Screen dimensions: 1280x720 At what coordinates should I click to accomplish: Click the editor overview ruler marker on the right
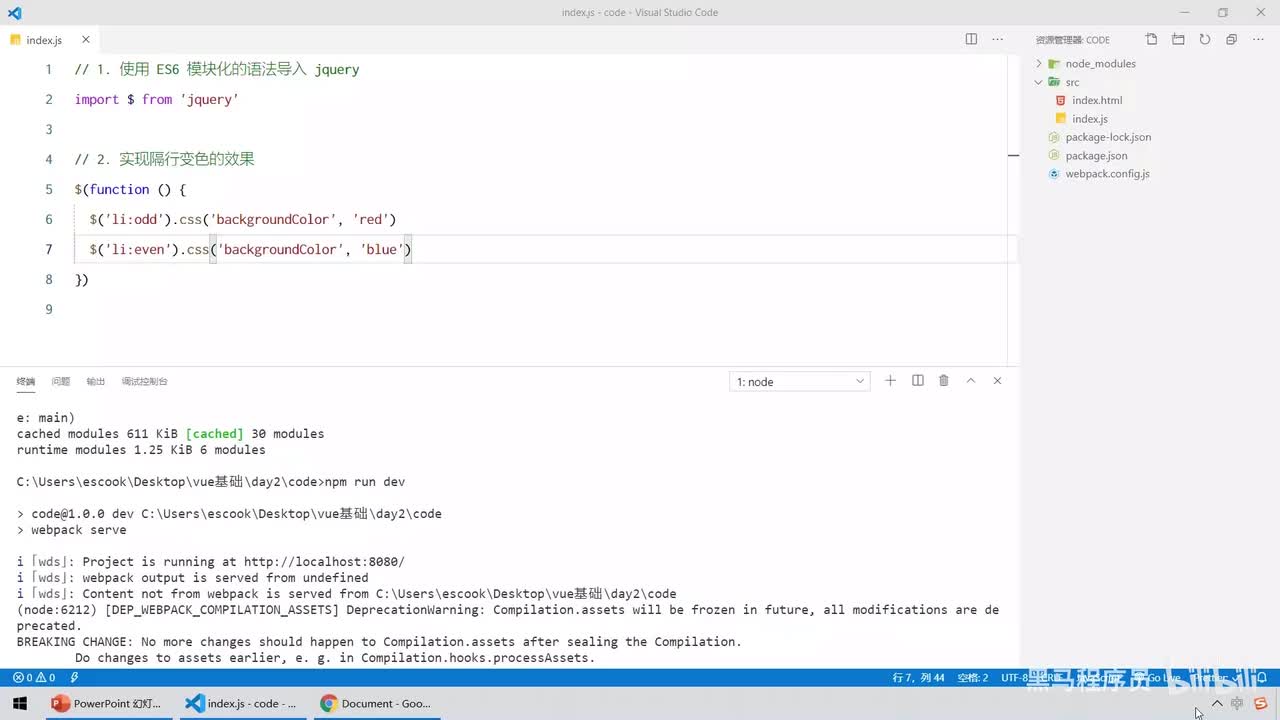click(x=1013, y=156)
